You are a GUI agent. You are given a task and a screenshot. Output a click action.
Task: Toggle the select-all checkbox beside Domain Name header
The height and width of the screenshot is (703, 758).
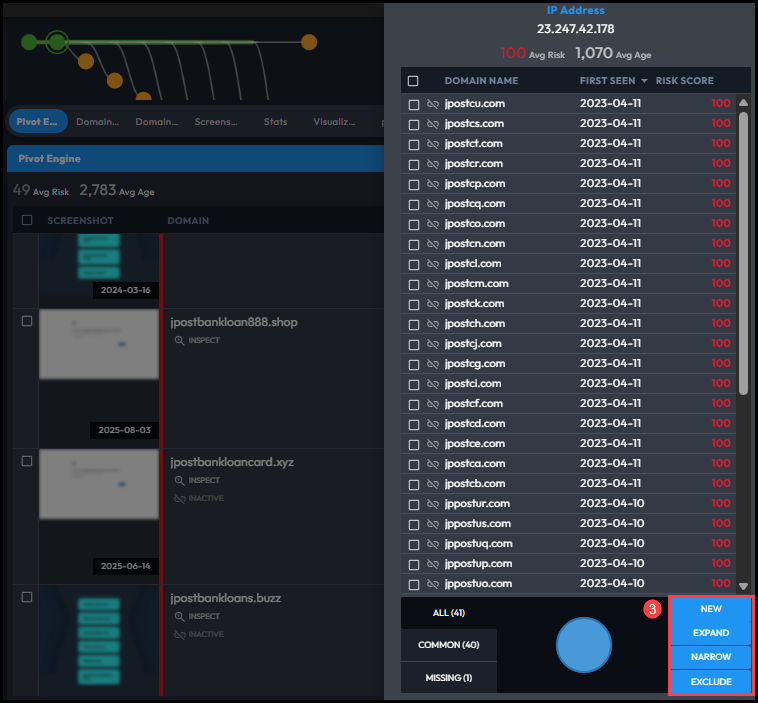pos(413,80)
